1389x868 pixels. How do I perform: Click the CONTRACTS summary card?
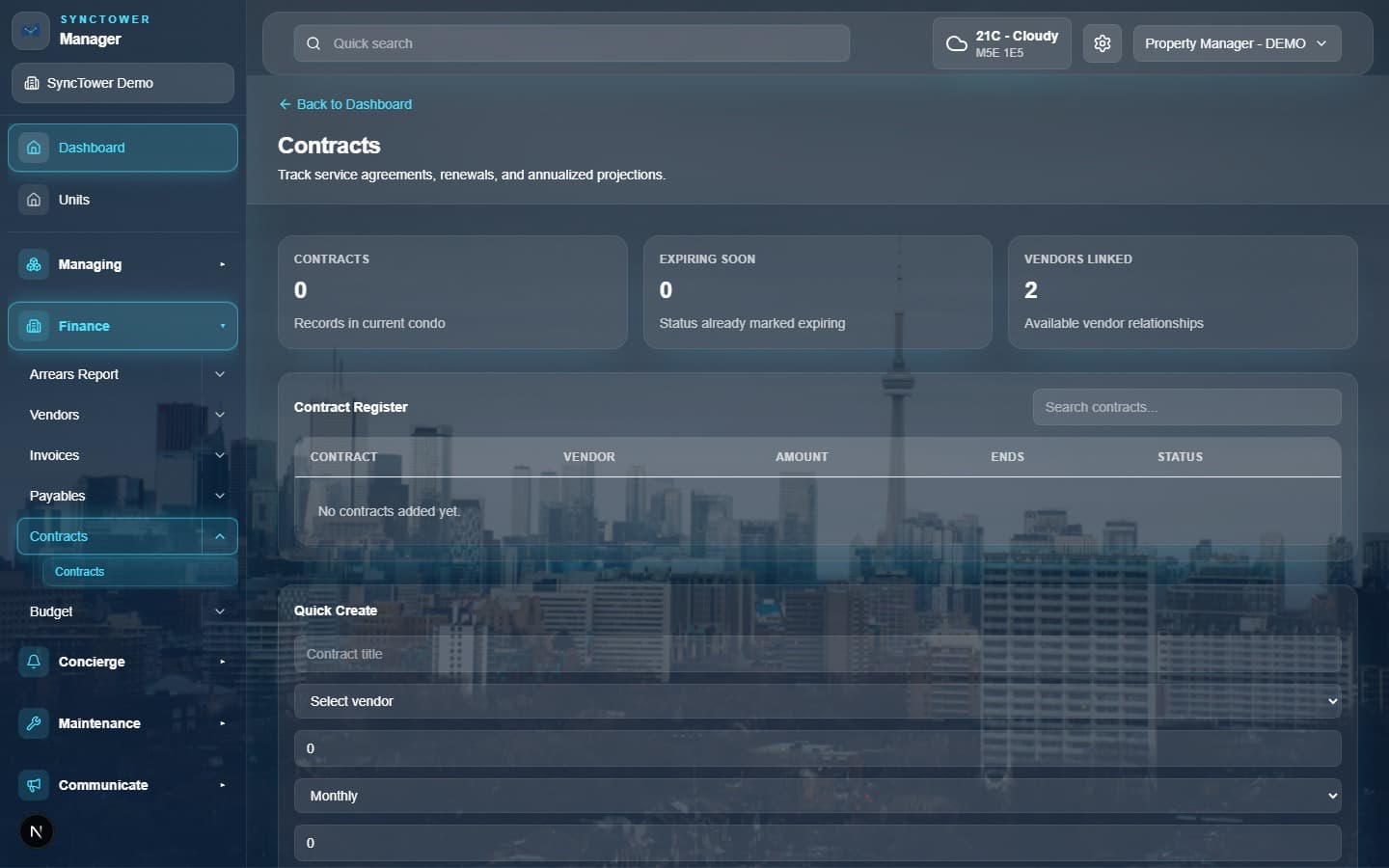click(452, 292)
